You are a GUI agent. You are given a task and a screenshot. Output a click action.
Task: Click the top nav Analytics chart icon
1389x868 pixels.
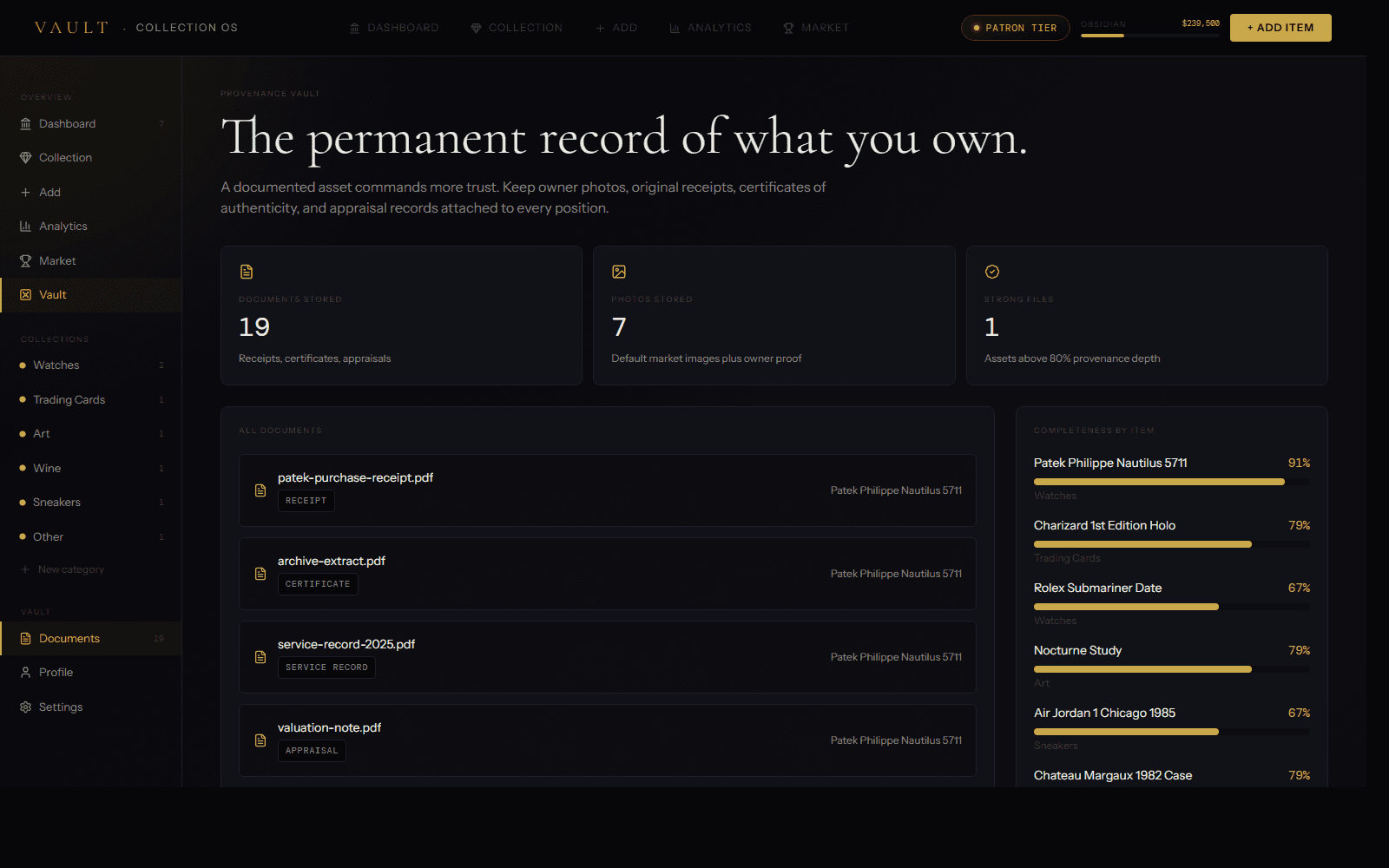pos(675,29)
